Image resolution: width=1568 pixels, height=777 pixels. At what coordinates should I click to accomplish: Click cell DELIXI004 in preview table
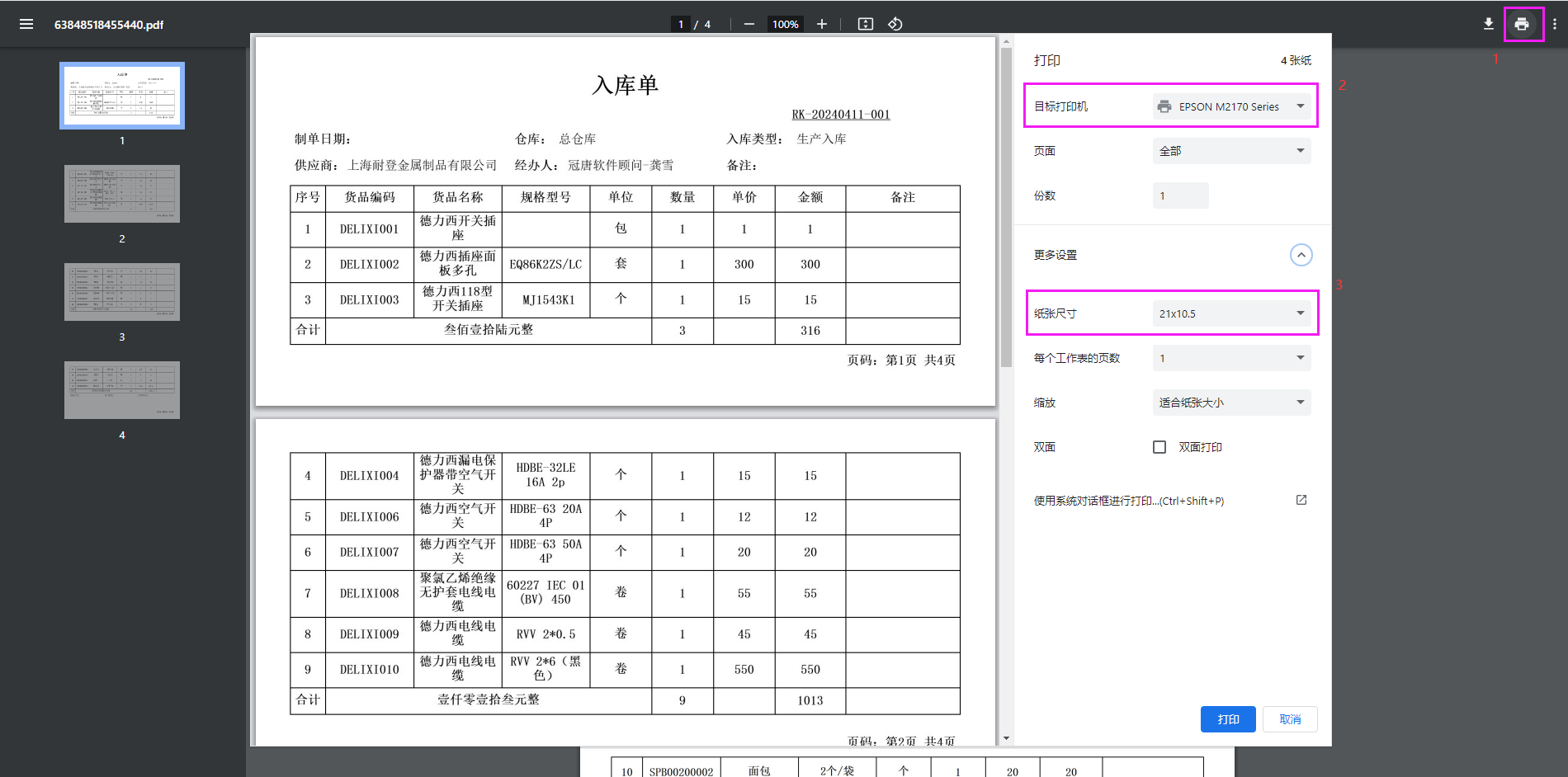point(369,476)
